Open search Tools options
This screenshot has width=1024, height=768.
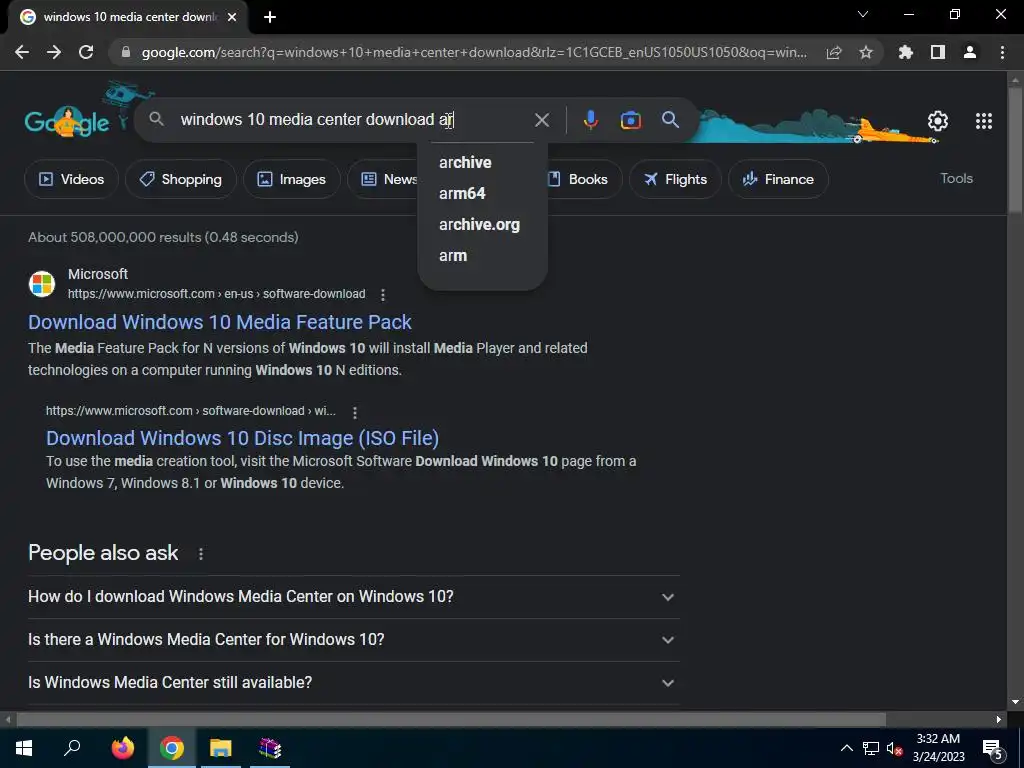coord(956,178)
